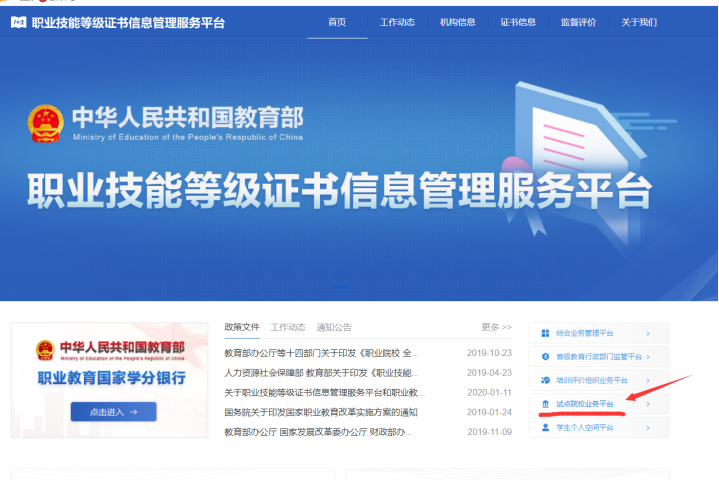The height and width of the screenshot is (481, 719).
Task: Open the 更多 >> link
Action: coord(496,327)
